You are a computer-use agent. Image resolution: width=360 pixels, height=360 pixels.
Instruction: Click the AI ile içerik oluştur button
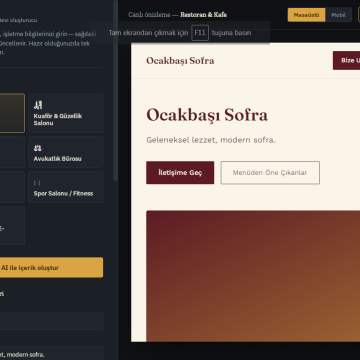[x=50, y=267]
